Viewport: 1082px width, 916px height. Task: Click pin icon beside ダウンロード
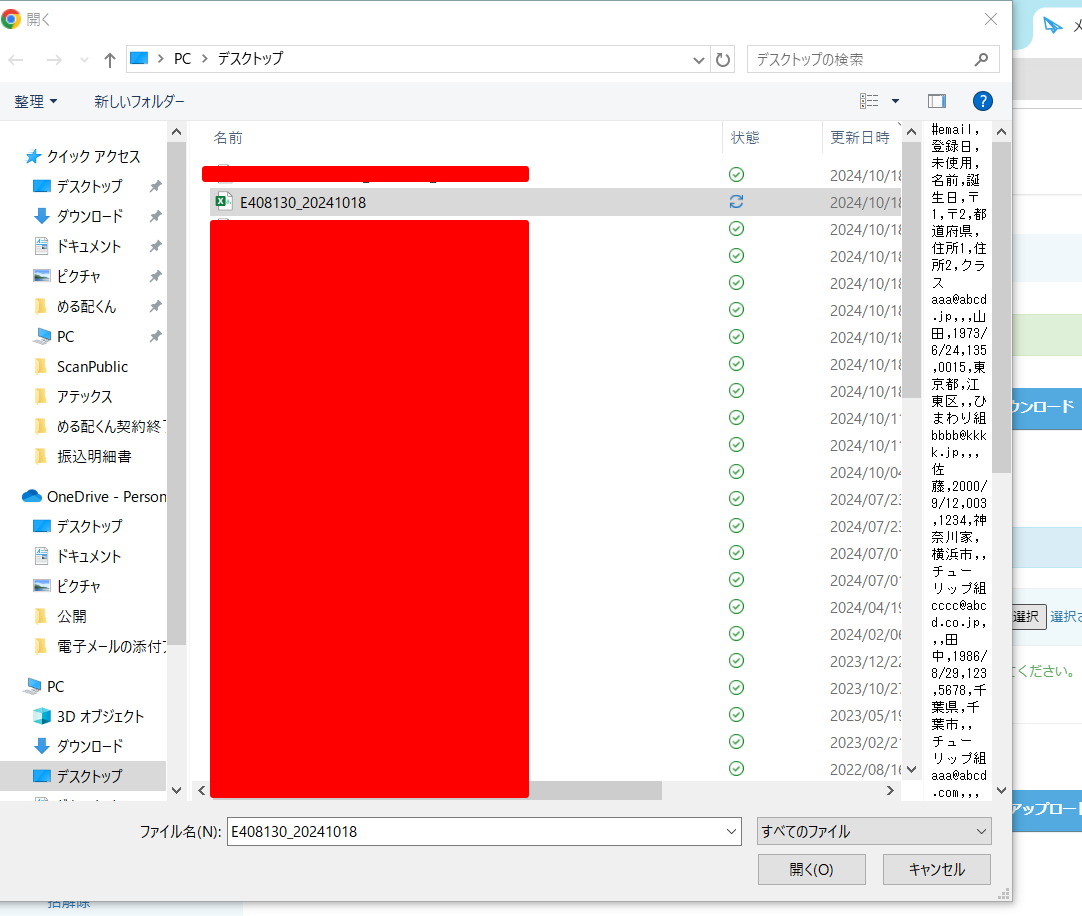point(155,216)
